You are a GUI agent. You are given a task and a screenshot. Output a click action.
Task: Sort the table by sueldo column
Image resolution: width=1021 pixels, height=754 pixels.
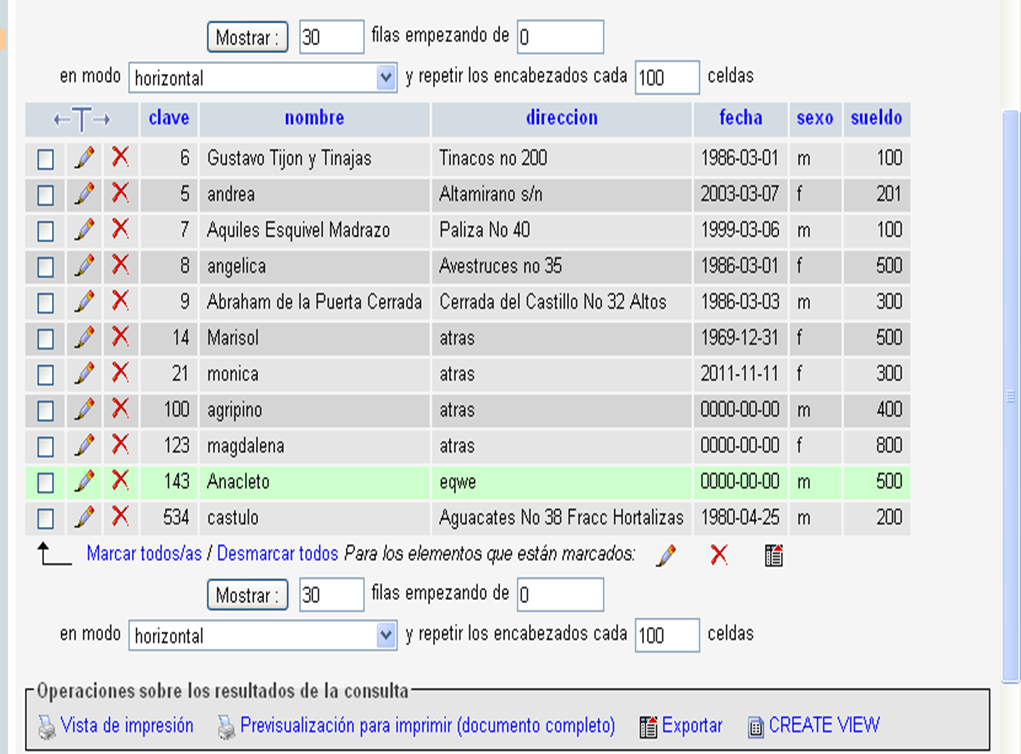click(876, 118)
